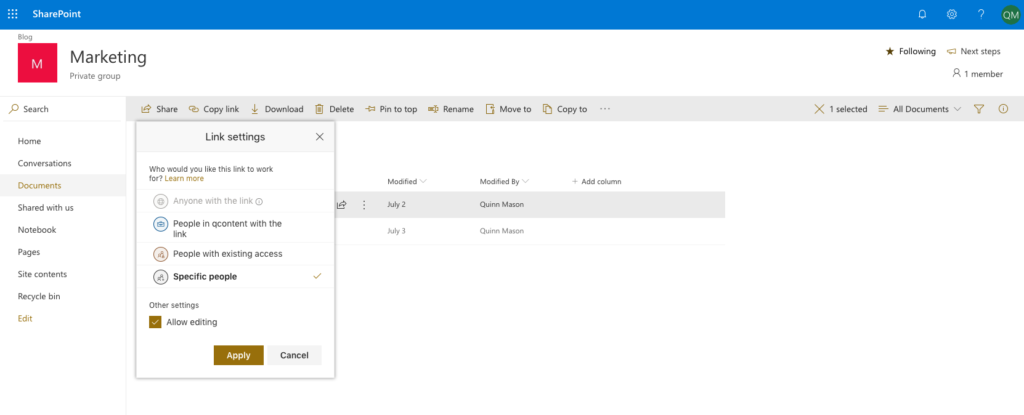
Task: Close the Link settings dialog
Action: pyautogui.click(x=320, y=137)
